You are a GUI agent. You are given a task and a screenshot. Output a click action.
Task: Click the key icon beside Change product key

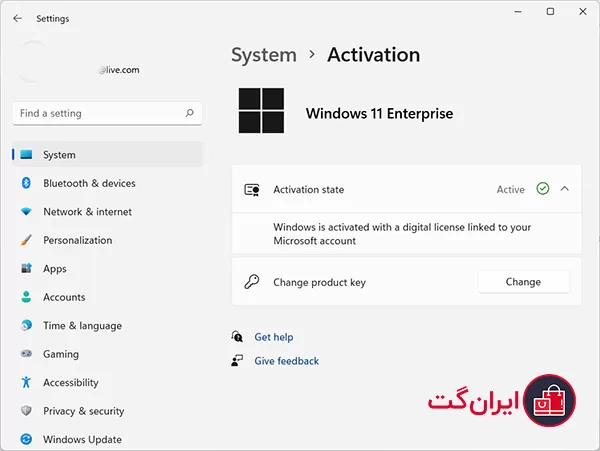click(x=252, y=282)
